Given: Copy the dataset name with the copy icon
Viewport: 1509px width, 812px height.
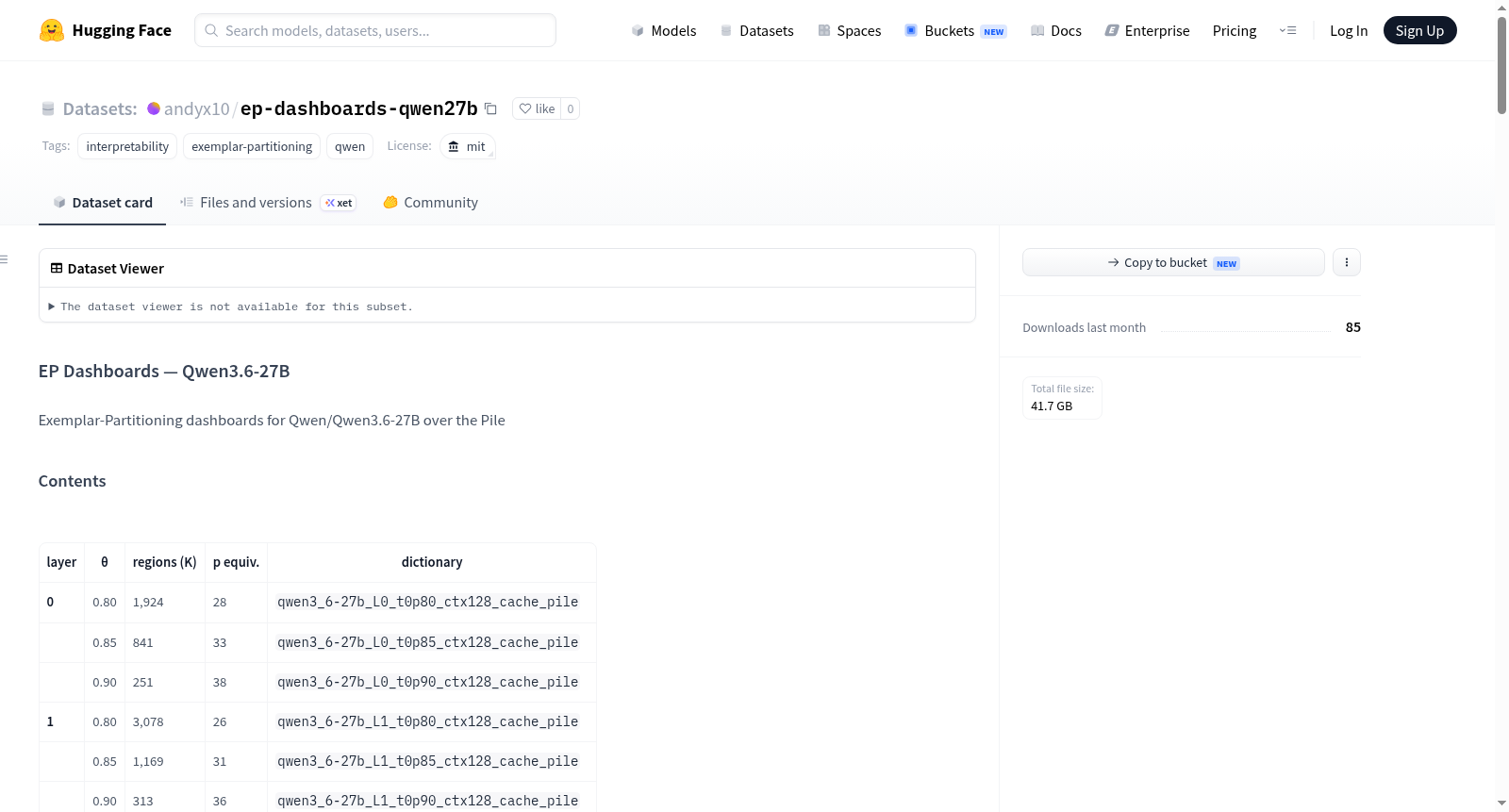Looking at the screenshot, I should click(x=490, y=108).
